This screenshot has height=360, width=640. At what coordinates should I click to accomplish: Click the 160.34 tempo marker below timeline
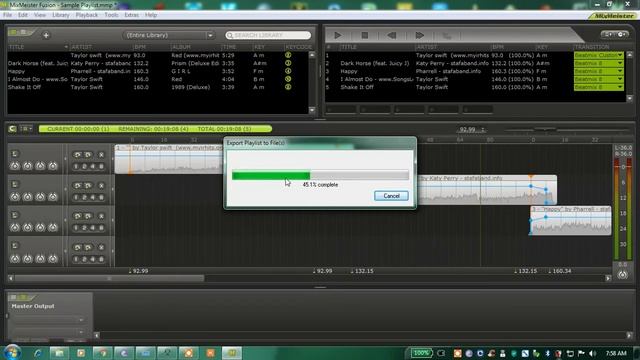(x=560, y=271)
